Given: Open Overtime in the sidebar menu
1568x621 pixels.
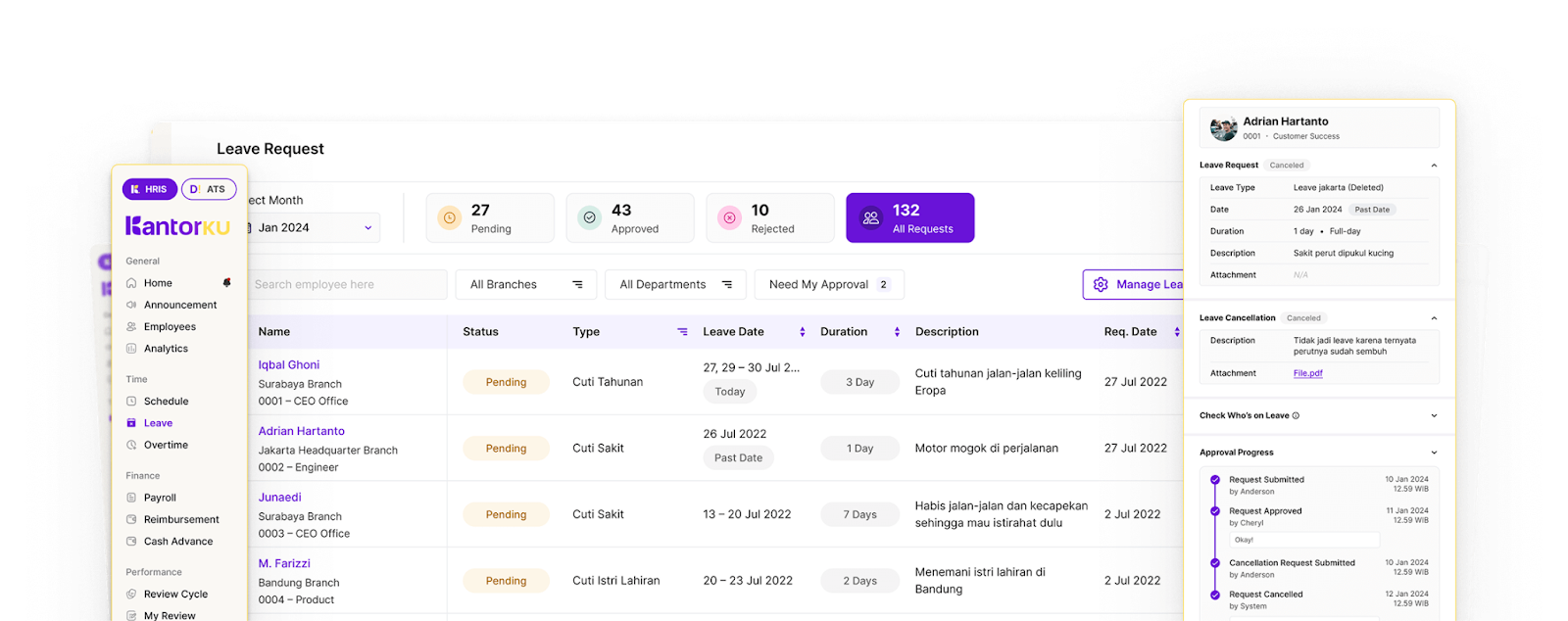Looking at the screenshot, I should [x=166, y=445].
